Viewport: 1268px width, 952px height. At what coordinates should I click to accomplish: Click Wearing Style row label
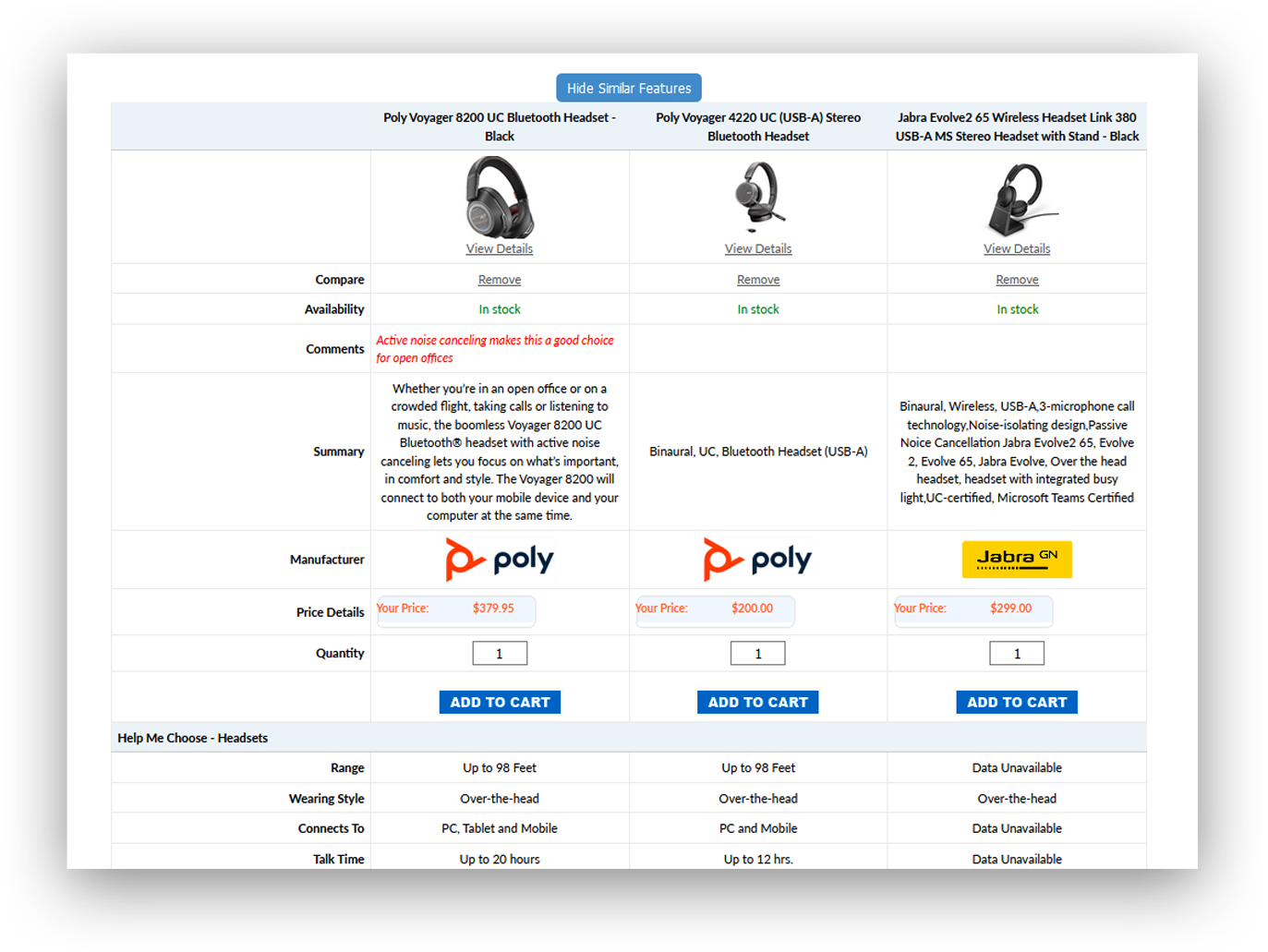coord(327,799)
